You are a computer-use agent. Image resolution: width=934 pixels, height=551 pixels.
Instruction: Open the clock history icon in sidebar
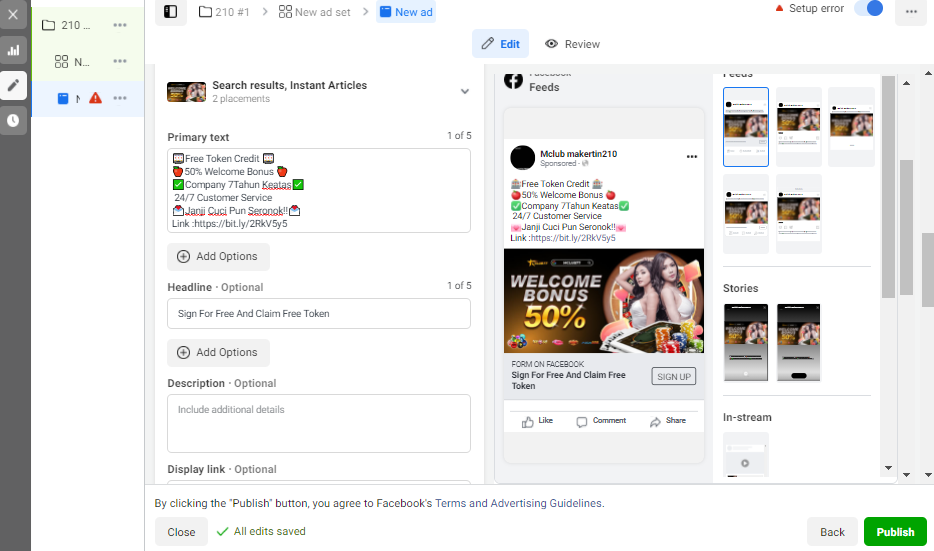point(13,120)
